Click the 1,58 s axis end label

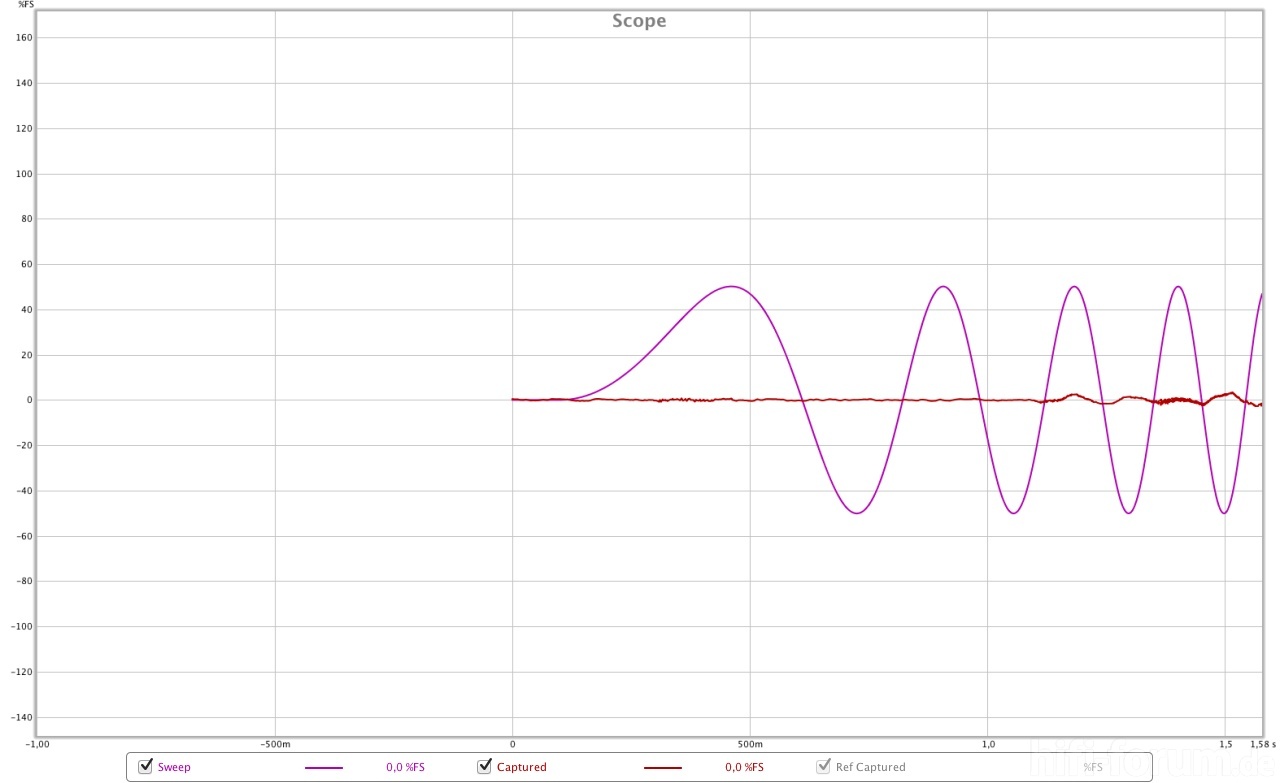click(x=1262, y=744)
